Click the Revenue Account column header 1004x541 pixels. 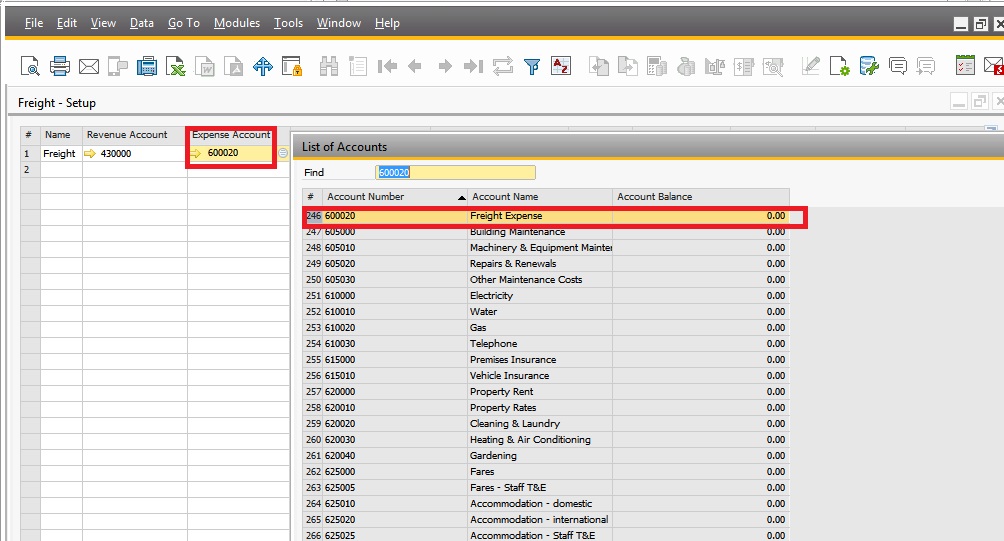click(134, 134)
